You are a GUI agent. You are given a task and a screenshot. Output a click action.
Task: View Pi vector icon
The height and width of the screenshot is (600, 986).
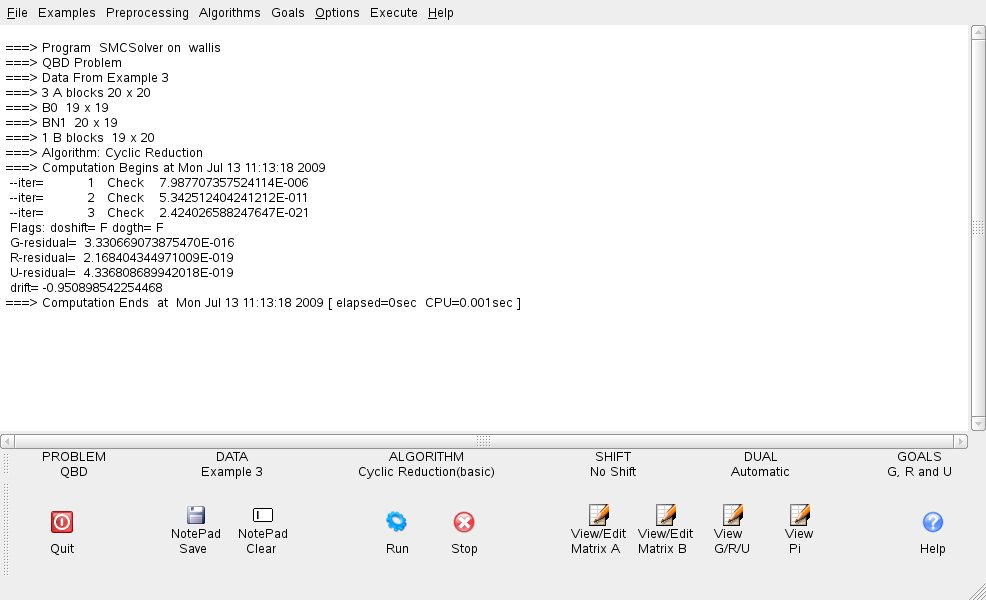point(799,515)
